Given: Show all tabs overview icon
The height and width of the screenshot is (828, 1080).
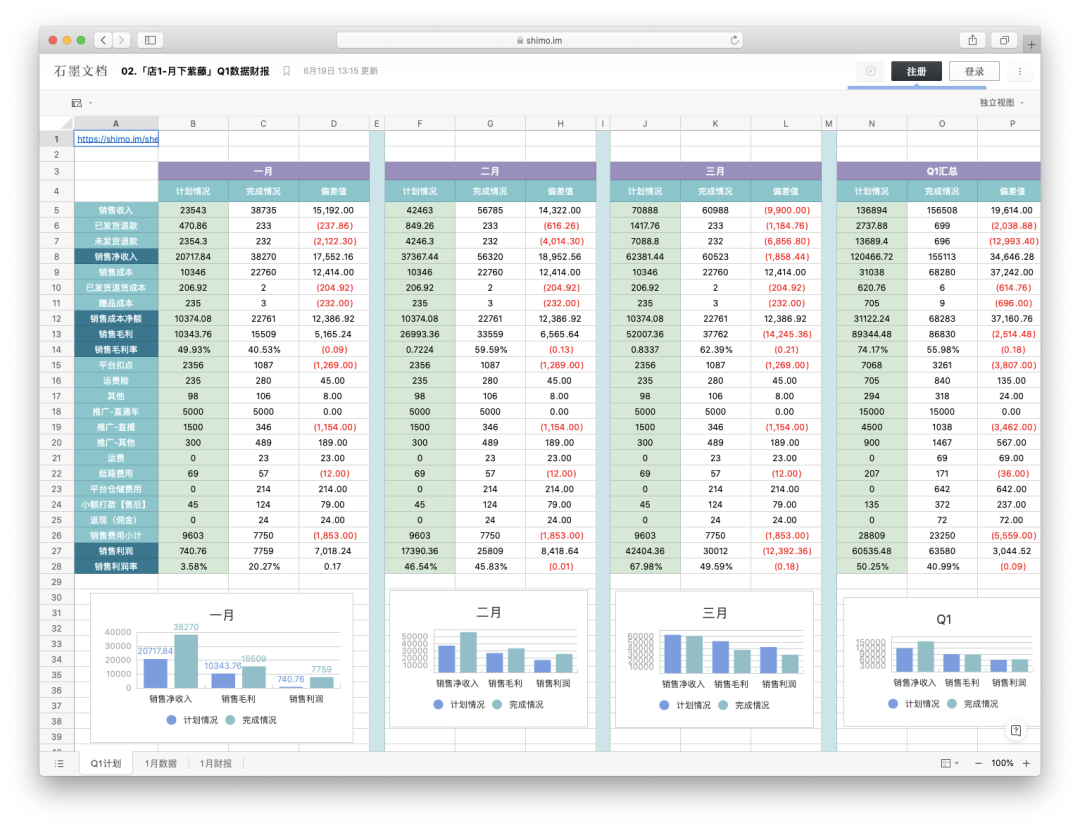Looking at the screenshot, I should [1004, 40].
